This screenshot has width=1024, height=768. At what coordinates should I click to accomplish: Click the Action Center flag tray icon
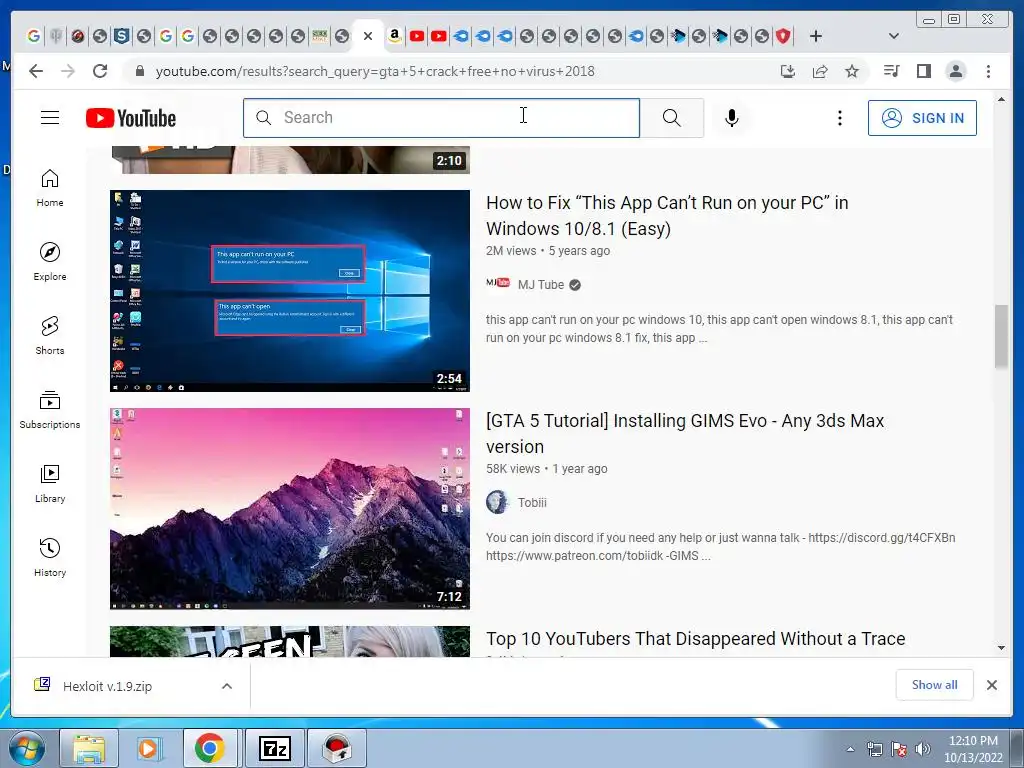[899, 749]
